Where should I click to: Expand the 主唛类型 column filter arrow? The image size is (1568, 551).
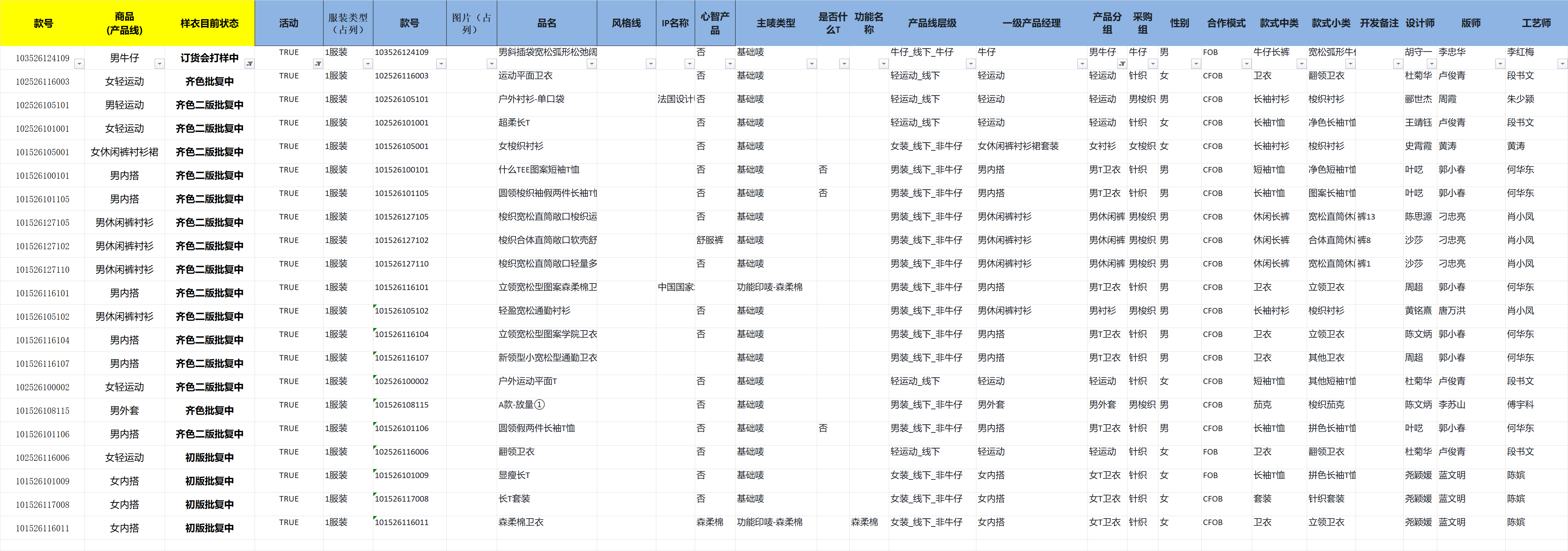(811, 64)
